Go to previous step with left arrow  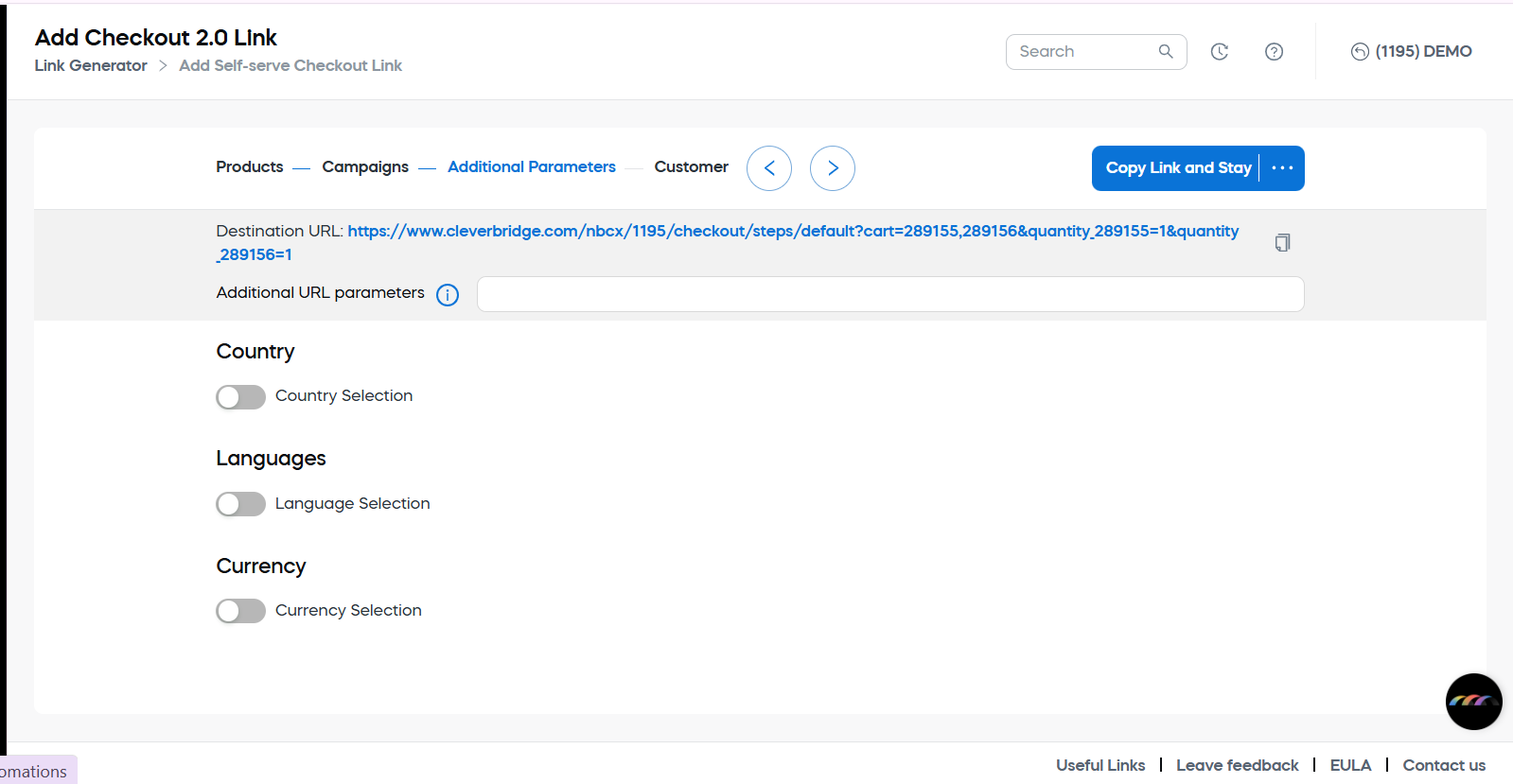click(769, 168)
